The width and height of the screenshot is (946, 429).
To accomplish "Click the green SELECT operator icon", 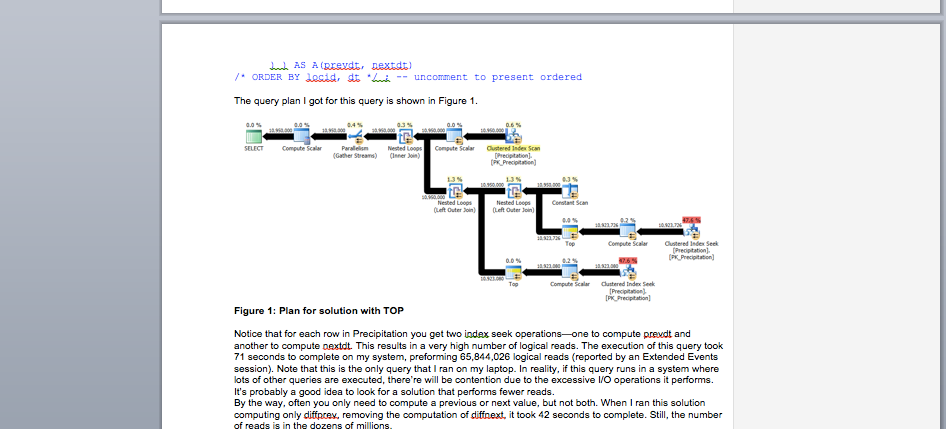I will [254, 135].
